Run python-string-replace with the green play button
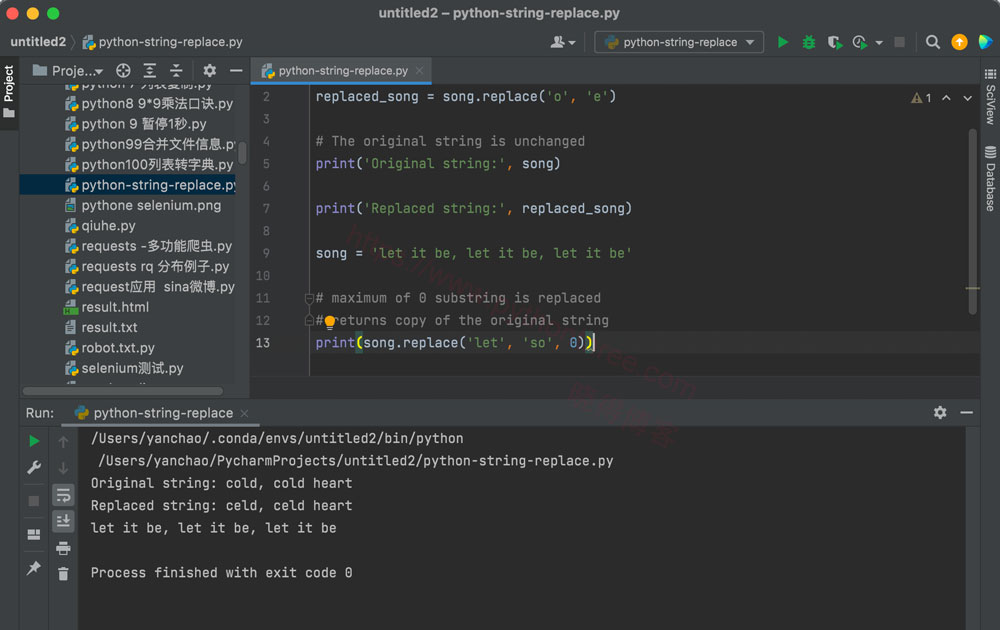This screenshot has width=1000, height=630. click(x=783, y=42)
